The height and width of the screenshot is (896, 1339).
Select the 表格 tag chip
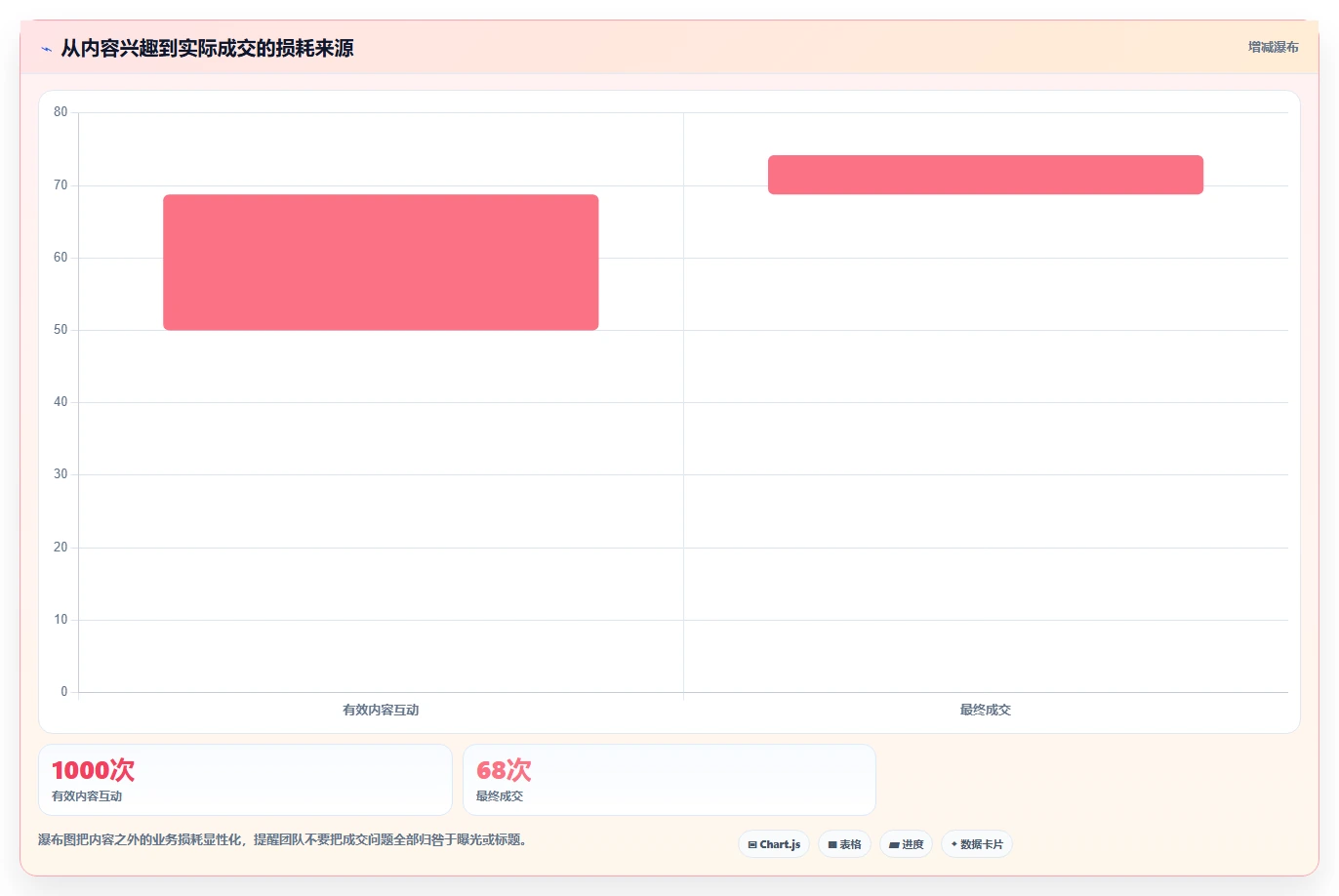(x=844, y=844)
